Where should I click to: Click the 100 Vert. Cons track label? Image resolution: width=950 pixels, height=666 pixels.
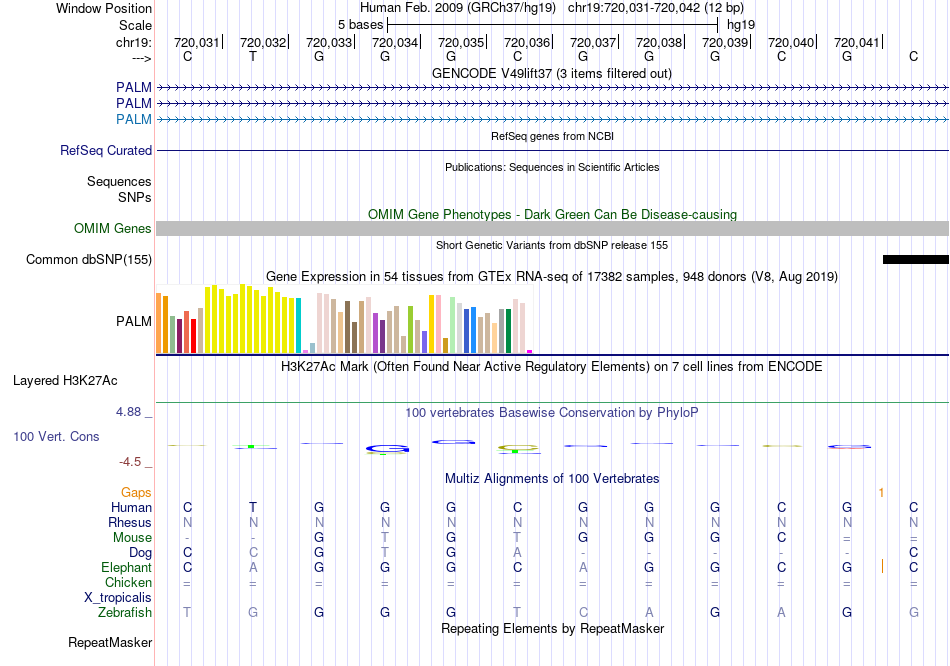click(56, 436)
